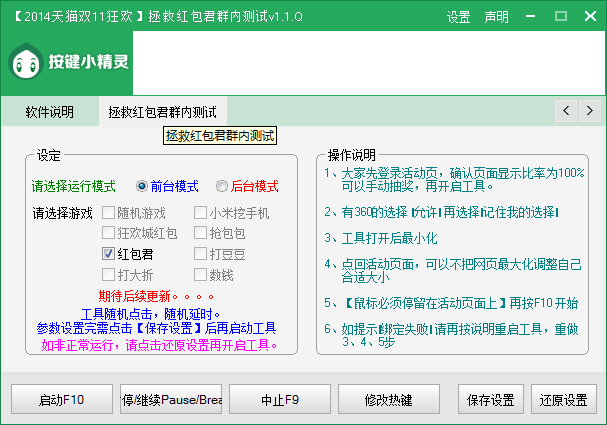Minimize the window
The width and height of the screenshot is (607, 425).
tap(531, 17)
